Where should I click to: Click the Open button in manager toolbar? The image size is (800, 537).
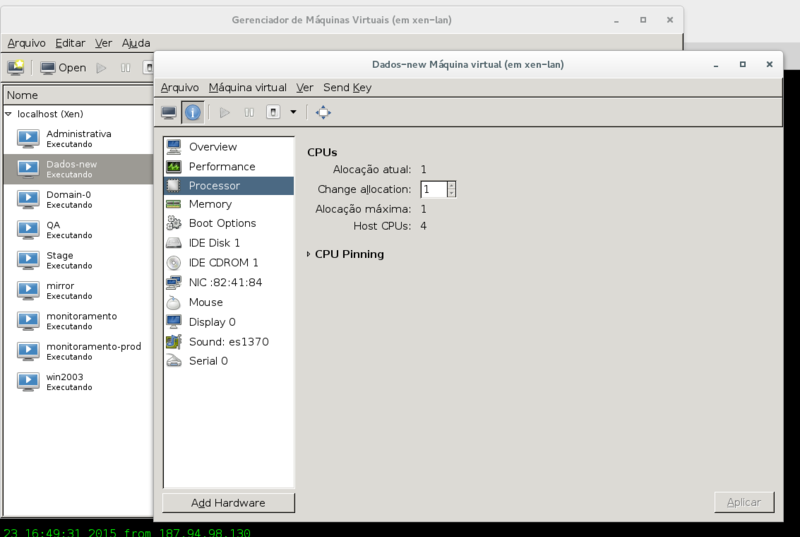[x=63, y=67]
